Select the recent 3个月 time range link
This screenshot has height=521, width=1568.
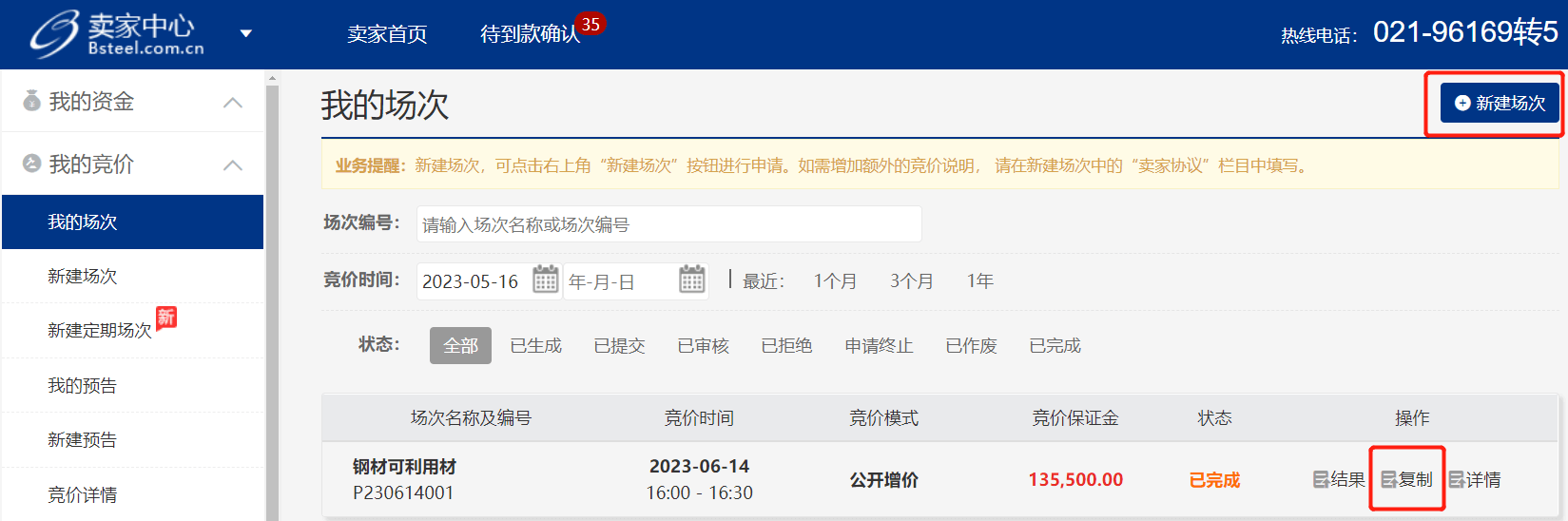(911, 281)
